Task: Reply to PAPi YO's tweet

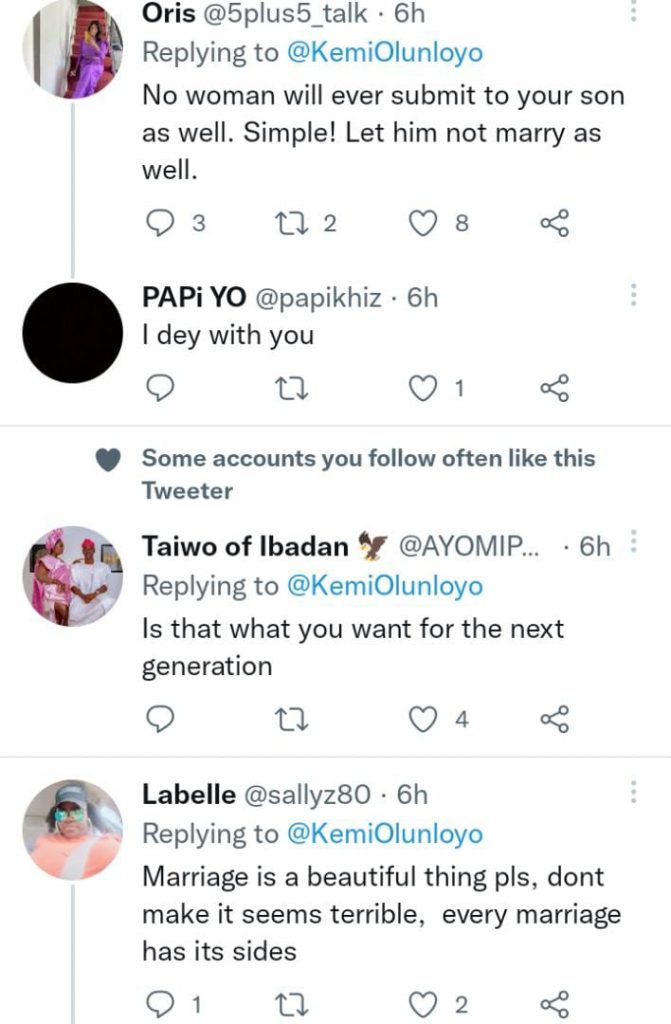Action: point(160,388)
